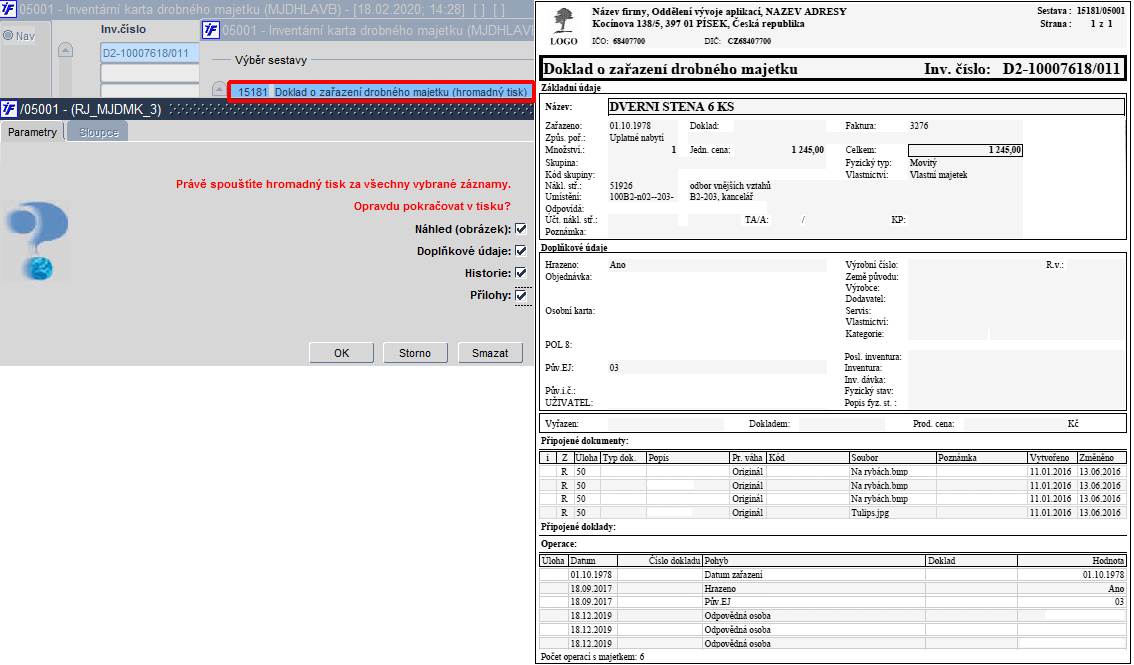The height and width of the screenshot is (665, 1134).
Task: Click the app icon in the outer title bar dated 18.02.2020
Action: [8, 9]
